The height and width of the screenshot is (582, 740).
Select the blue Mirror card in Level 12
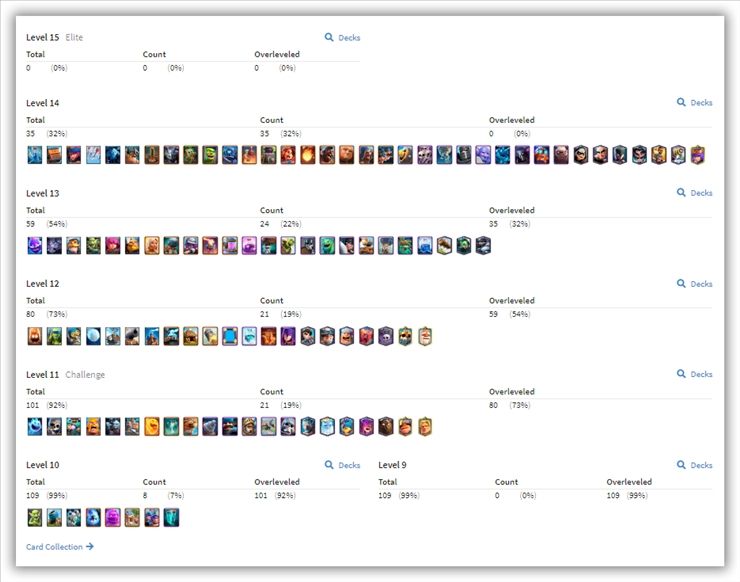point(230,336)
